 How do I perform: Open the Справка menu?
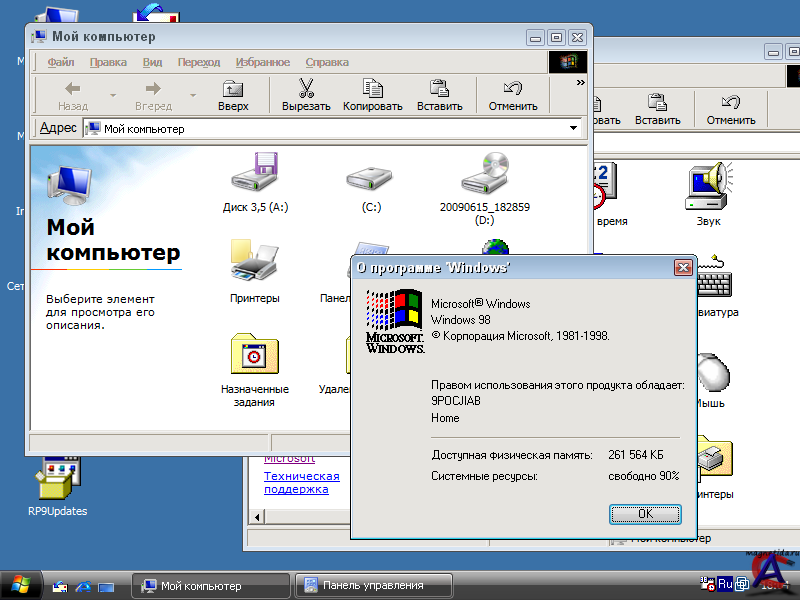(x=327, y=62)
